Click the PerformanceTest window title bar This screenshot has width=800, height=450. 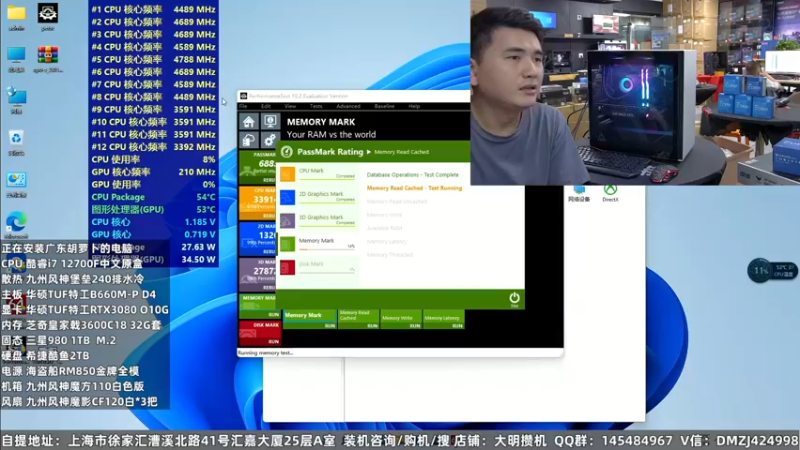click(354, 96)
